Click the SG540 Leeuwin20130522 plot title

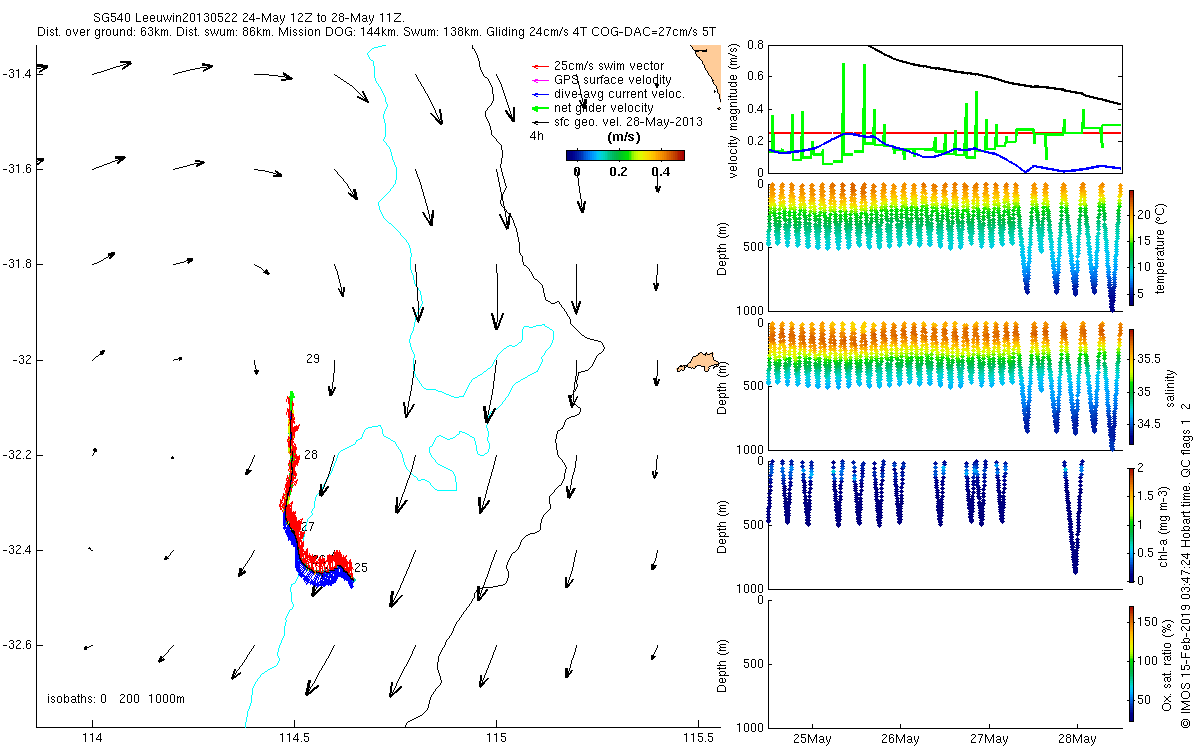coord(246,19)
